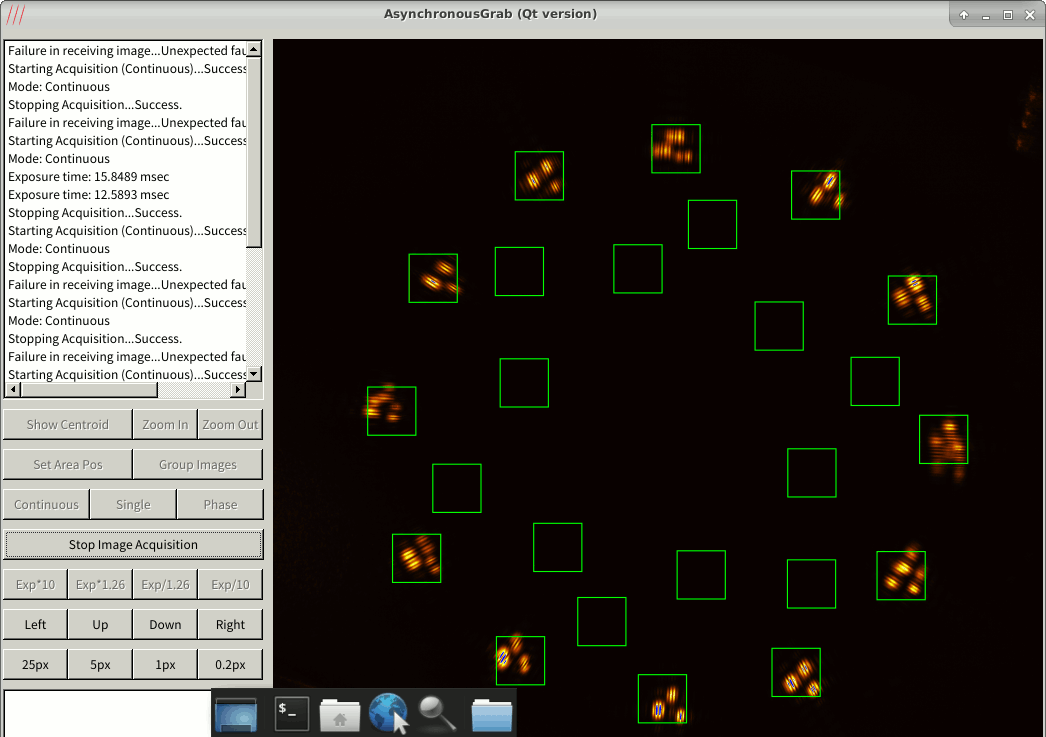Click the Exp/1.26 button
1046x737 pixels.
coord(165,584)
